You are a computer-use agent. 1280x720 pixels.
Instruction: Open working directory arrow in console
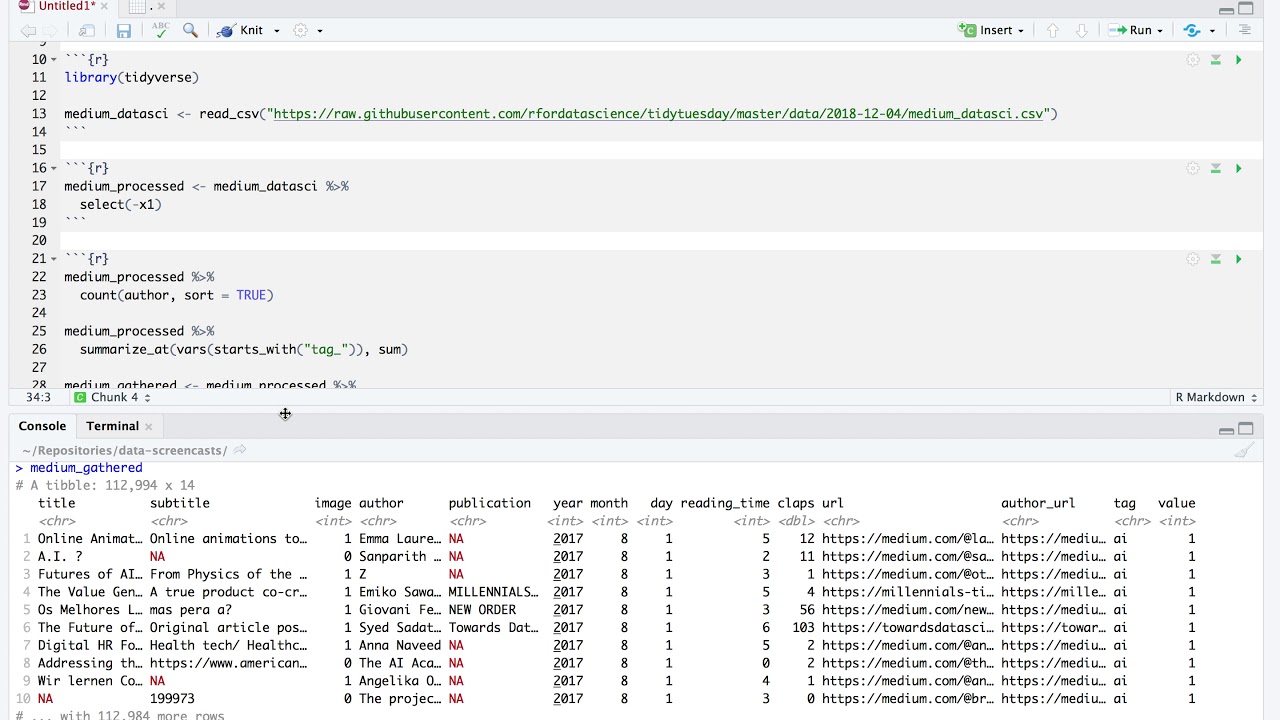(240, 451)
